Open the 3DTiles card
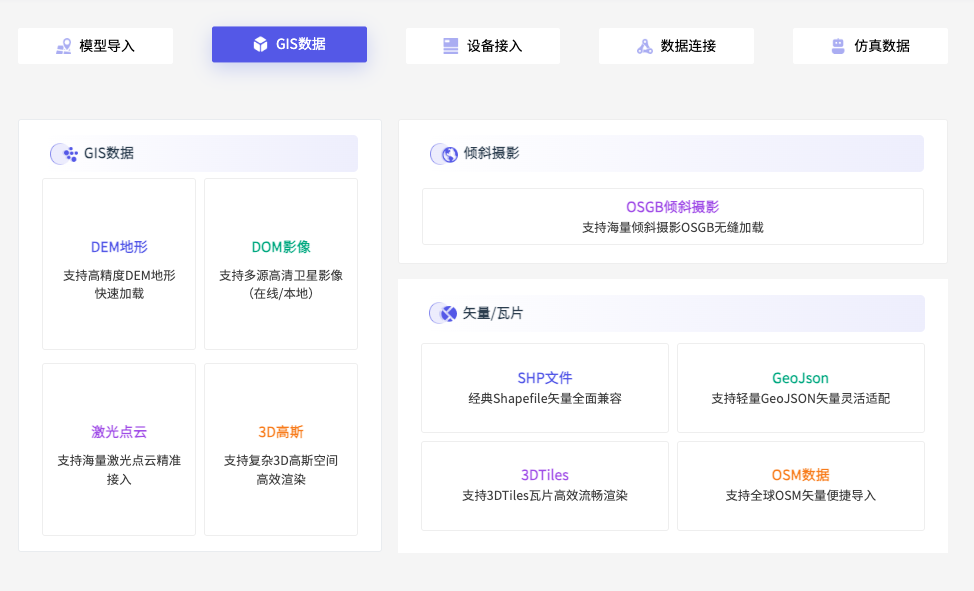 coord(545,486)
